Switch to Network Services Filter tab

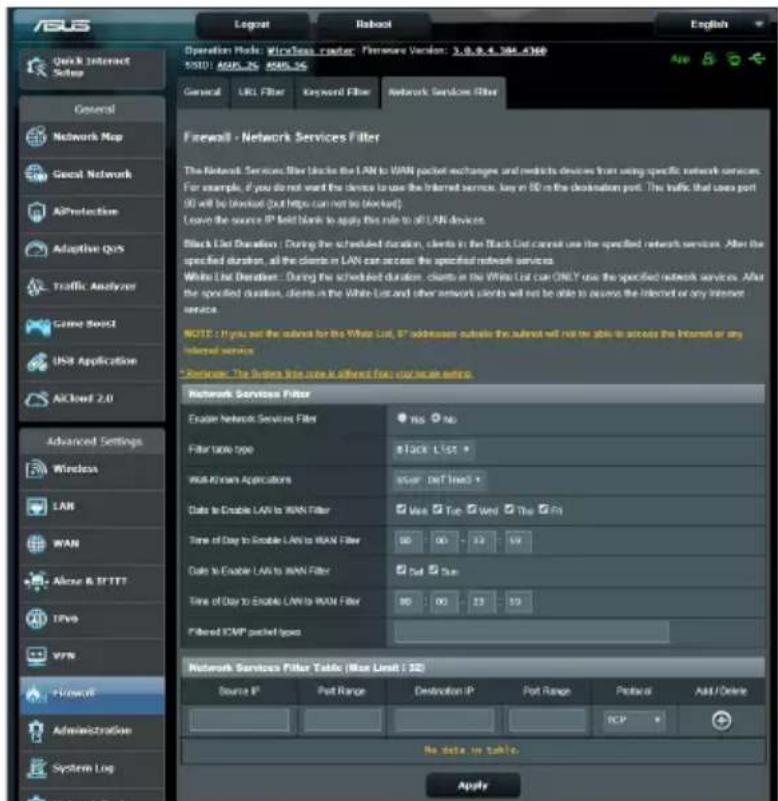[x=443, y=92]
